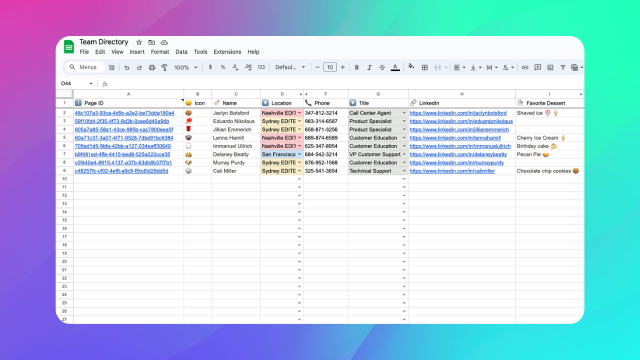Check cloud save status icon

(164, 42)
